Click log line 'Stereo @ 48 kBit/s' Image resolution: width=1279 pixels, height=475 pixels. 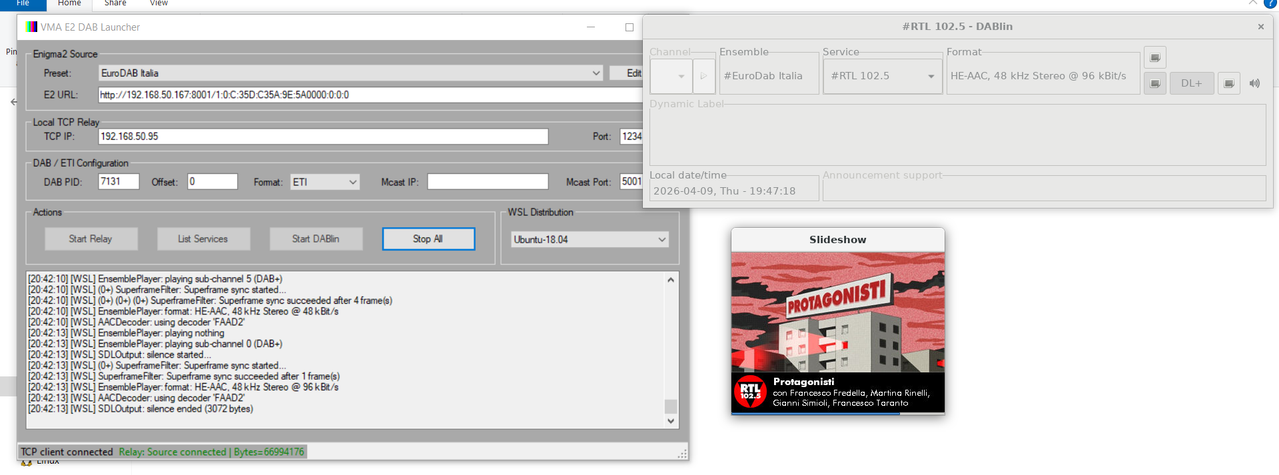(x=183, y=311)
